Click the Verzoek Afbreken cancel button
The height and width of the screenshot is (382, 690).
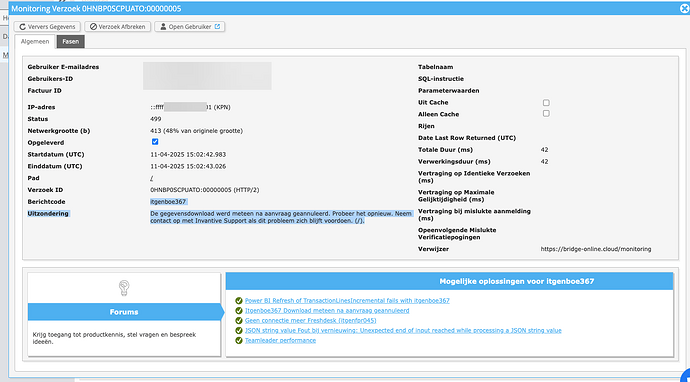pyautogui.click(x=117, y=26)
